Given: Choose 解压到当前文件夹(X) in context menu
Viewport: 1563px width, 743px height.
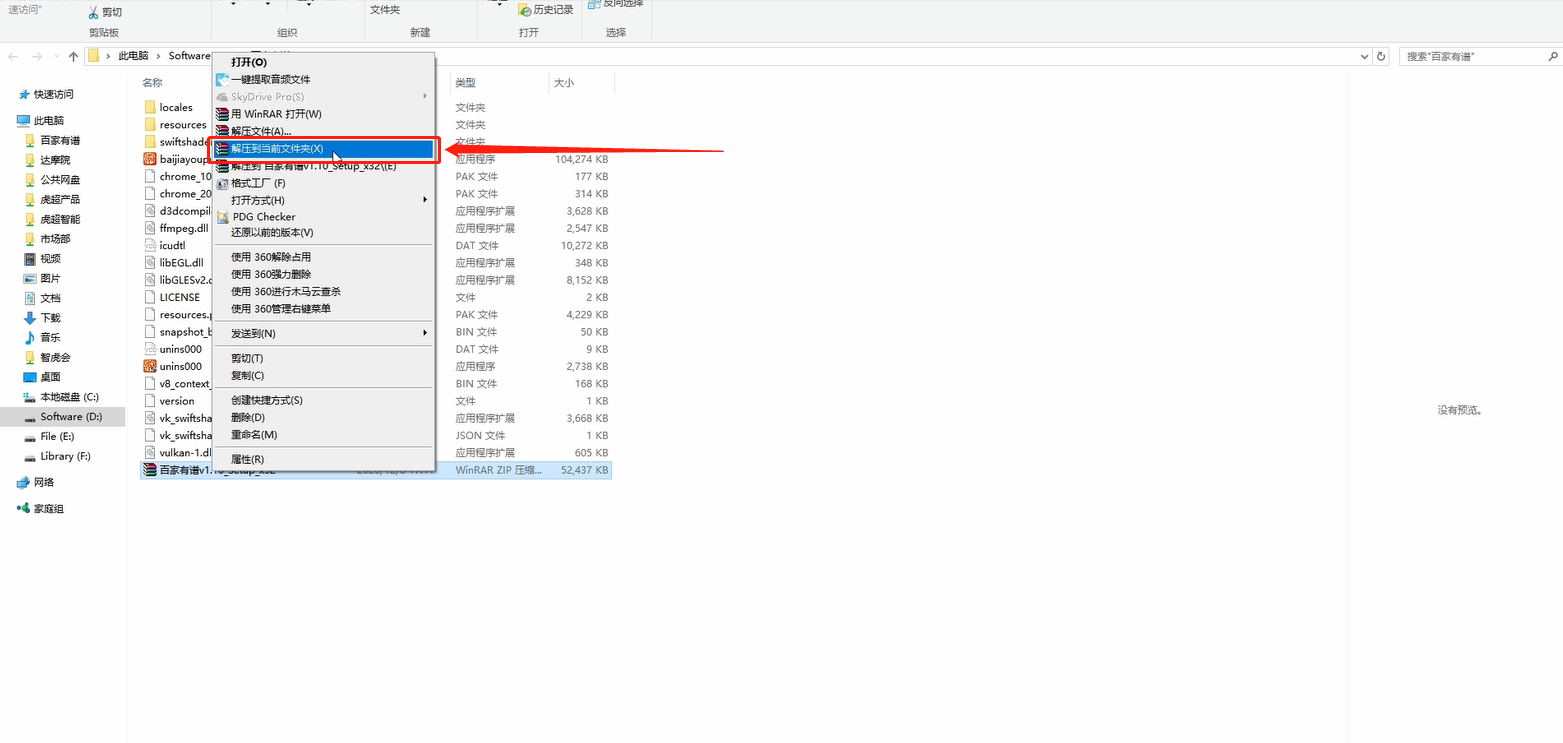Looking at the screenshot, I should pyautogui.click(x=322, y=148).
